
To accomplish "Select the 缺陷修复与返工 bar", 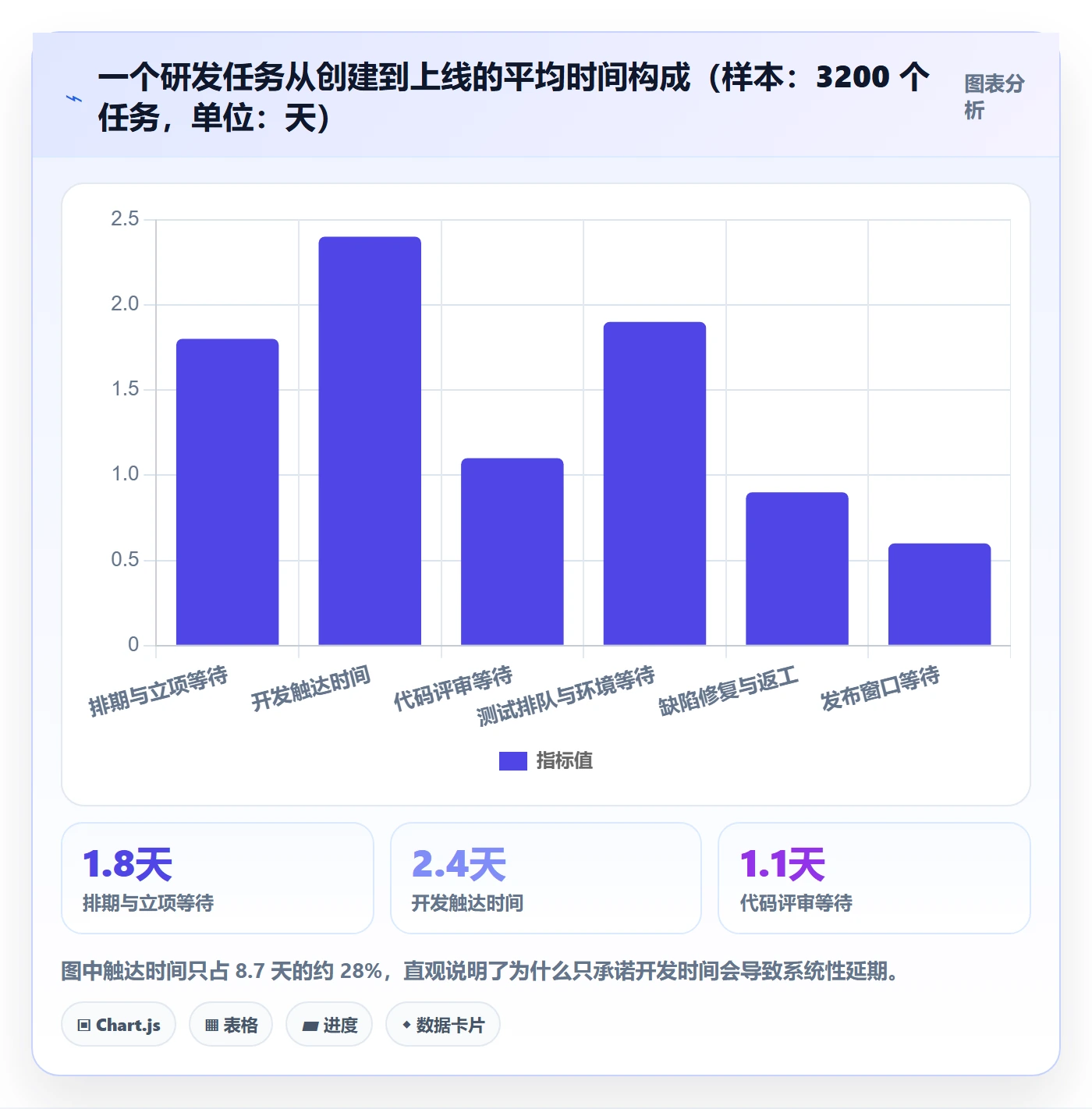I will click(x=797, y=569).
